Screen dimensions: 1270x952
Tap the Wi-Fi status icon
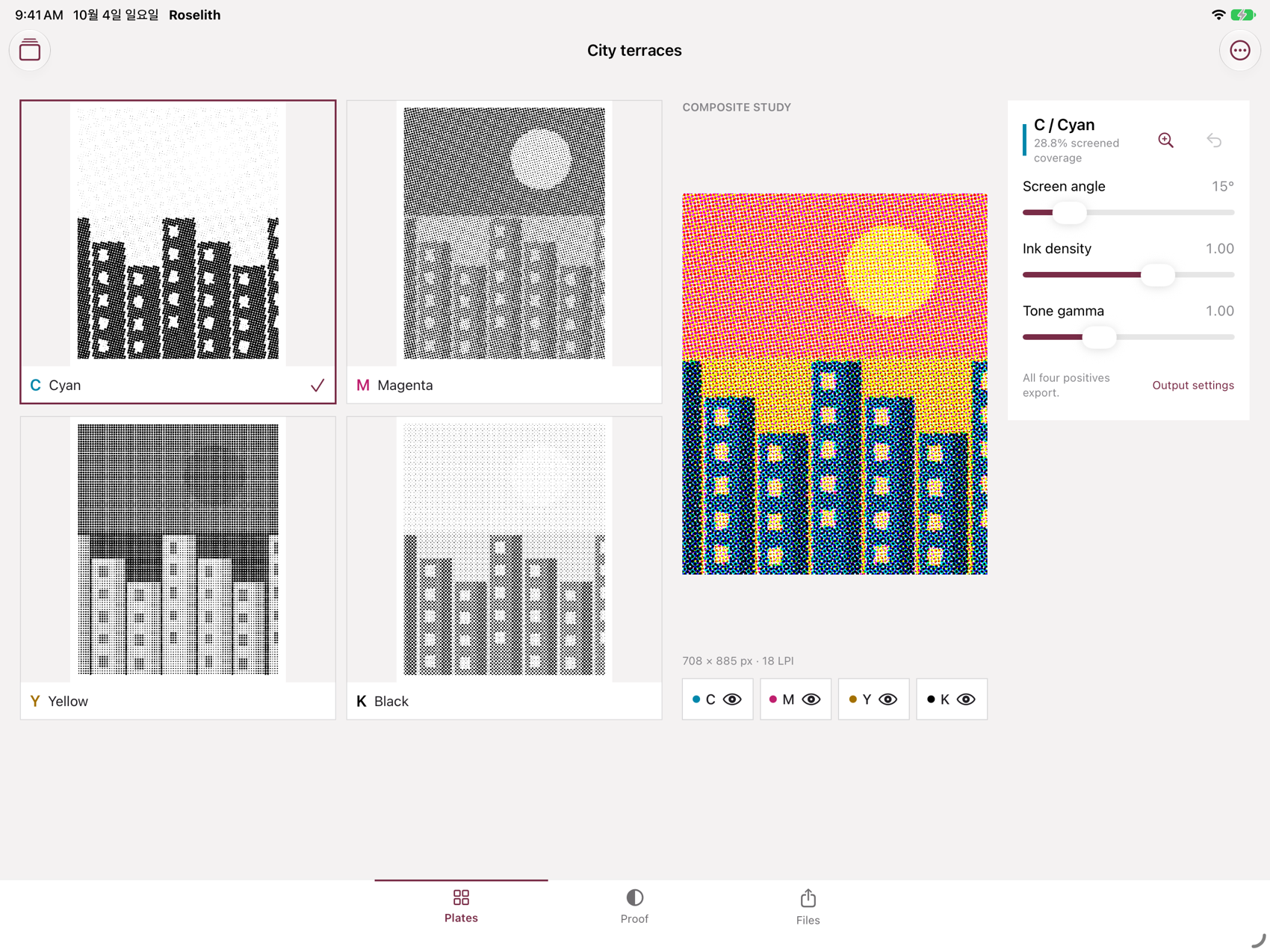(1218, 14)
